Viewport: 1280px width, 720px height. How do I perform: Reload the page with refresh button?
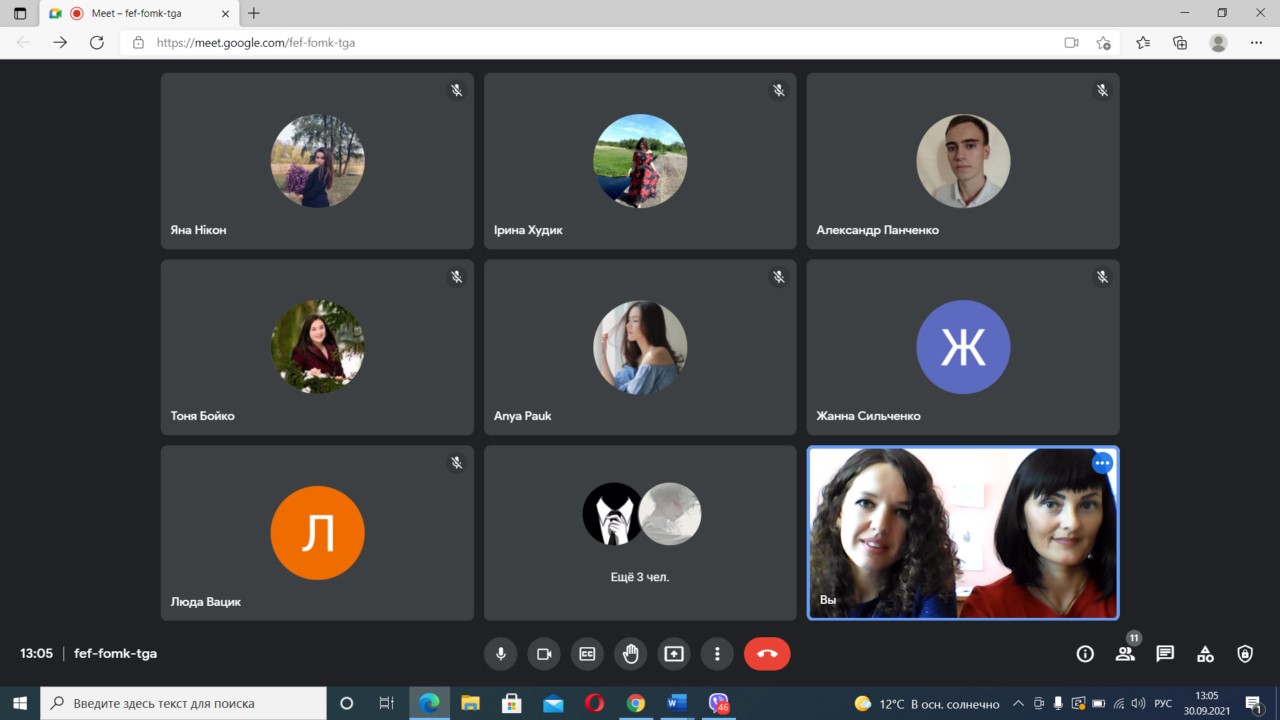(97, 43)
